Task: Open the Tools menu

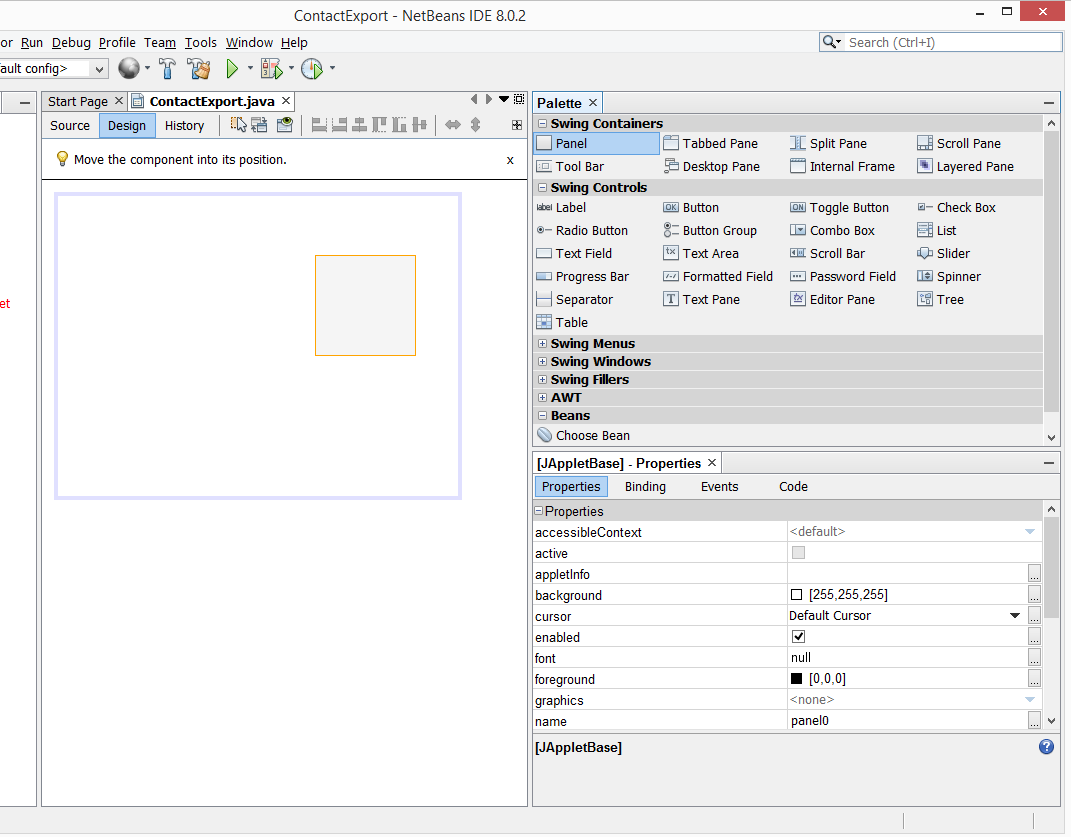Action: click(x=200, y=42)
